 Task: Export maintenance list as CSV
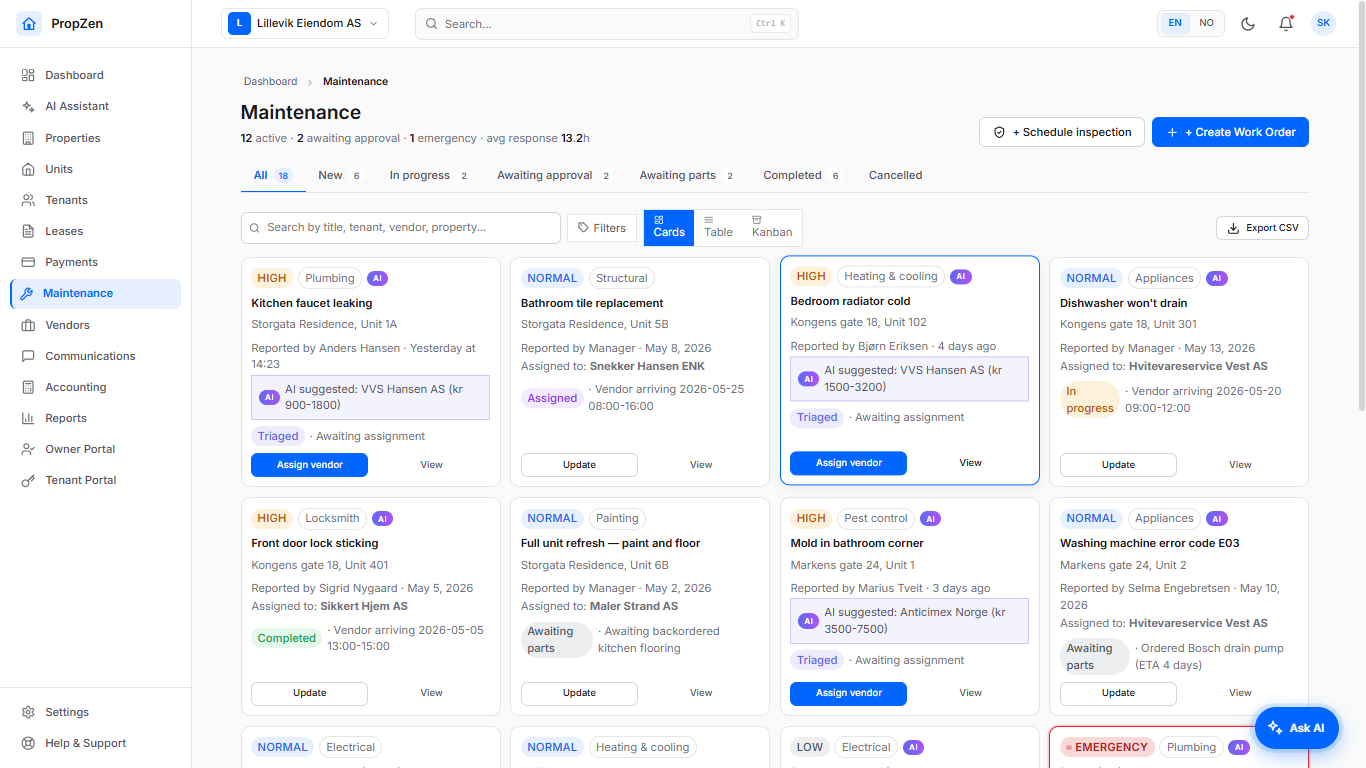1262,228
